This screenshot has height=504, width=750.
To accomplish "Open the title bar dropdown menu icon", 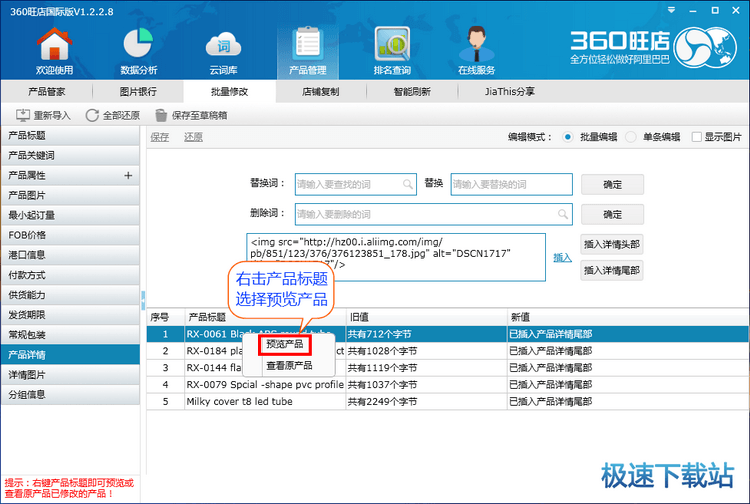I will pyautogui.click(x=672, y=10).
